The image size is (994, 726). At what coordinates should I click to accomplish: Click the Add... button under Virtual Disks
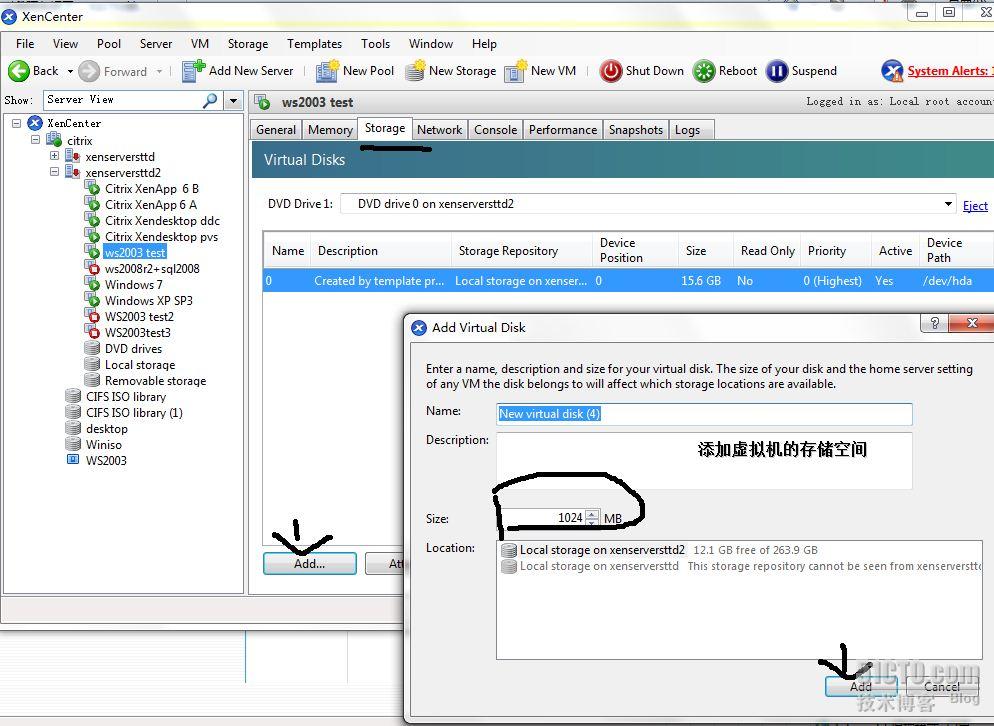pyautogui.click(x=309, y=563)
